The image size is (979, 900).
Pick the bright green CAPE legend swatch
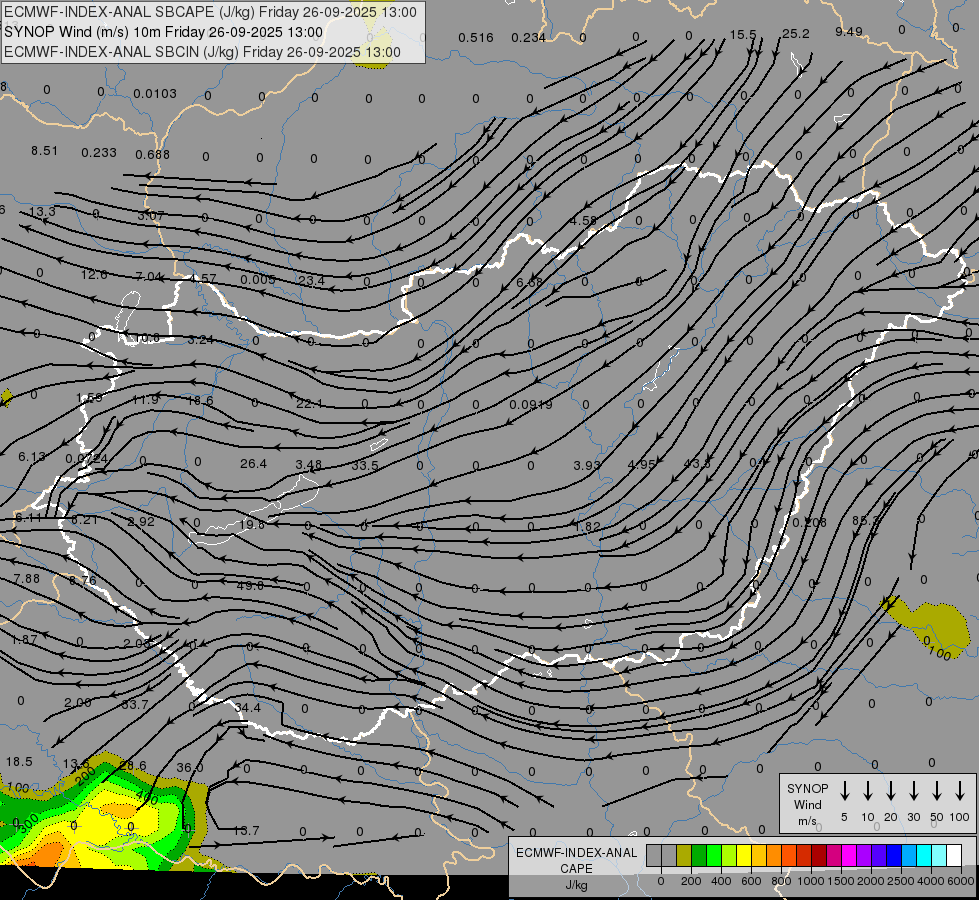pos(714,856)
